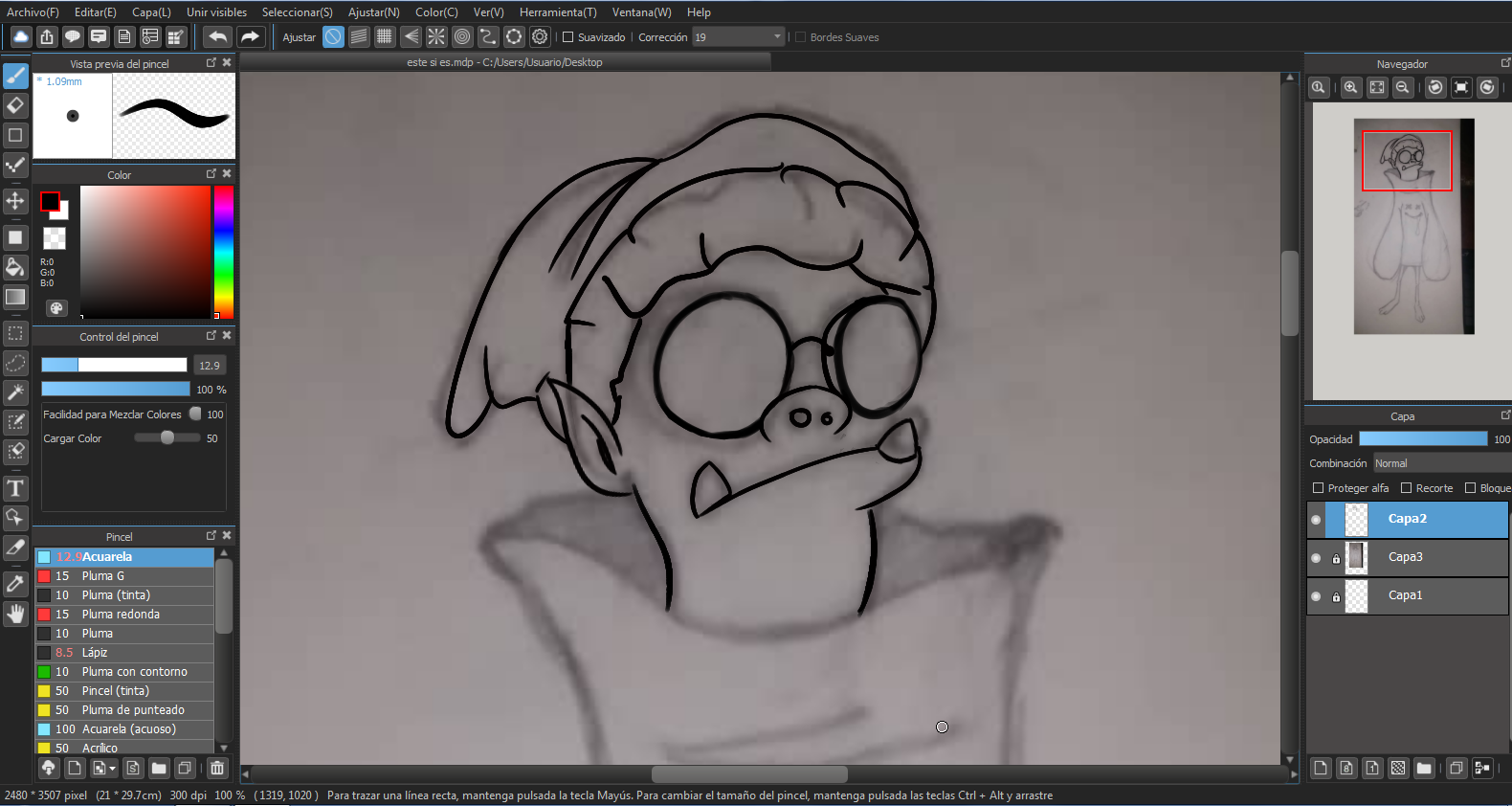Turn off snap with the blue circle icon
The image size is (1512, 806).
pos(333,36)
